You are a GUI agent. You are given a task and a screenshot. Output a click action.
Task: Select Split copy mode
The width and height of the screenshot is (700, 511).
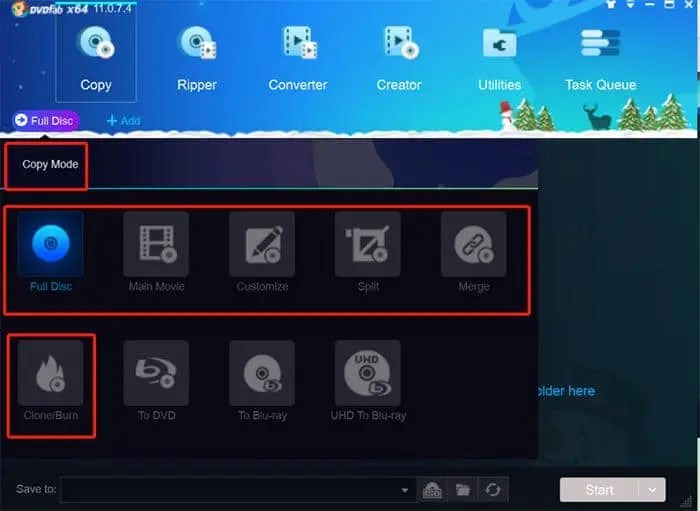(x=368, y=252)
